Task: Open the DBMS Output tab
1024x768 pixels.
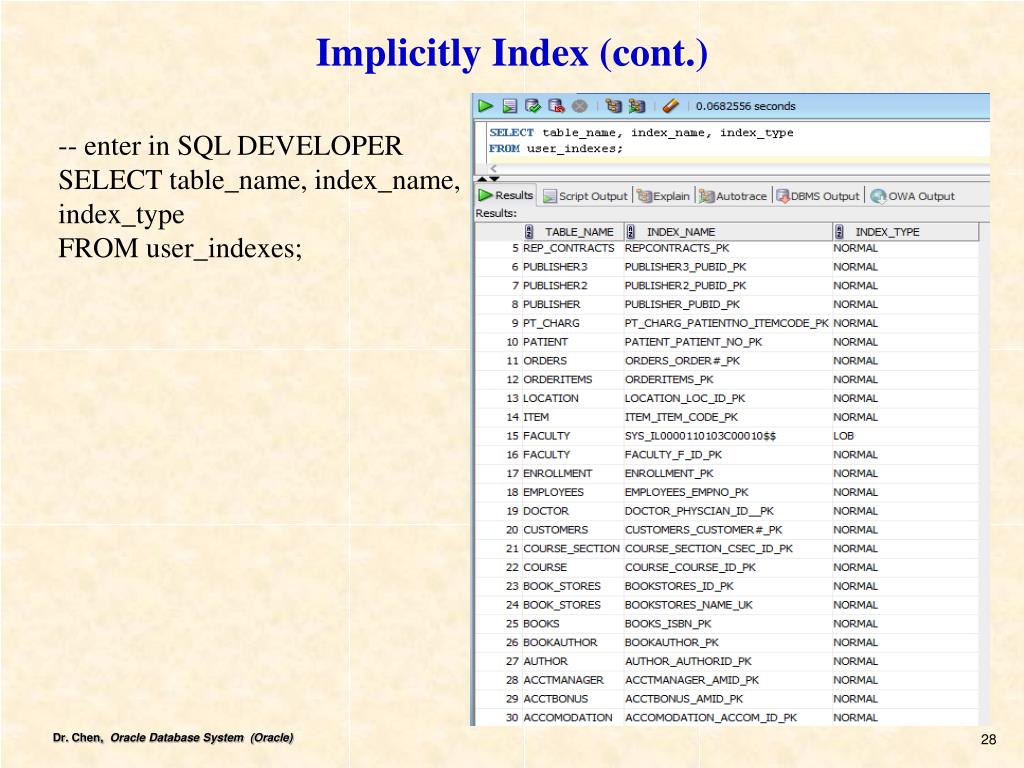Action: (818, 196)
